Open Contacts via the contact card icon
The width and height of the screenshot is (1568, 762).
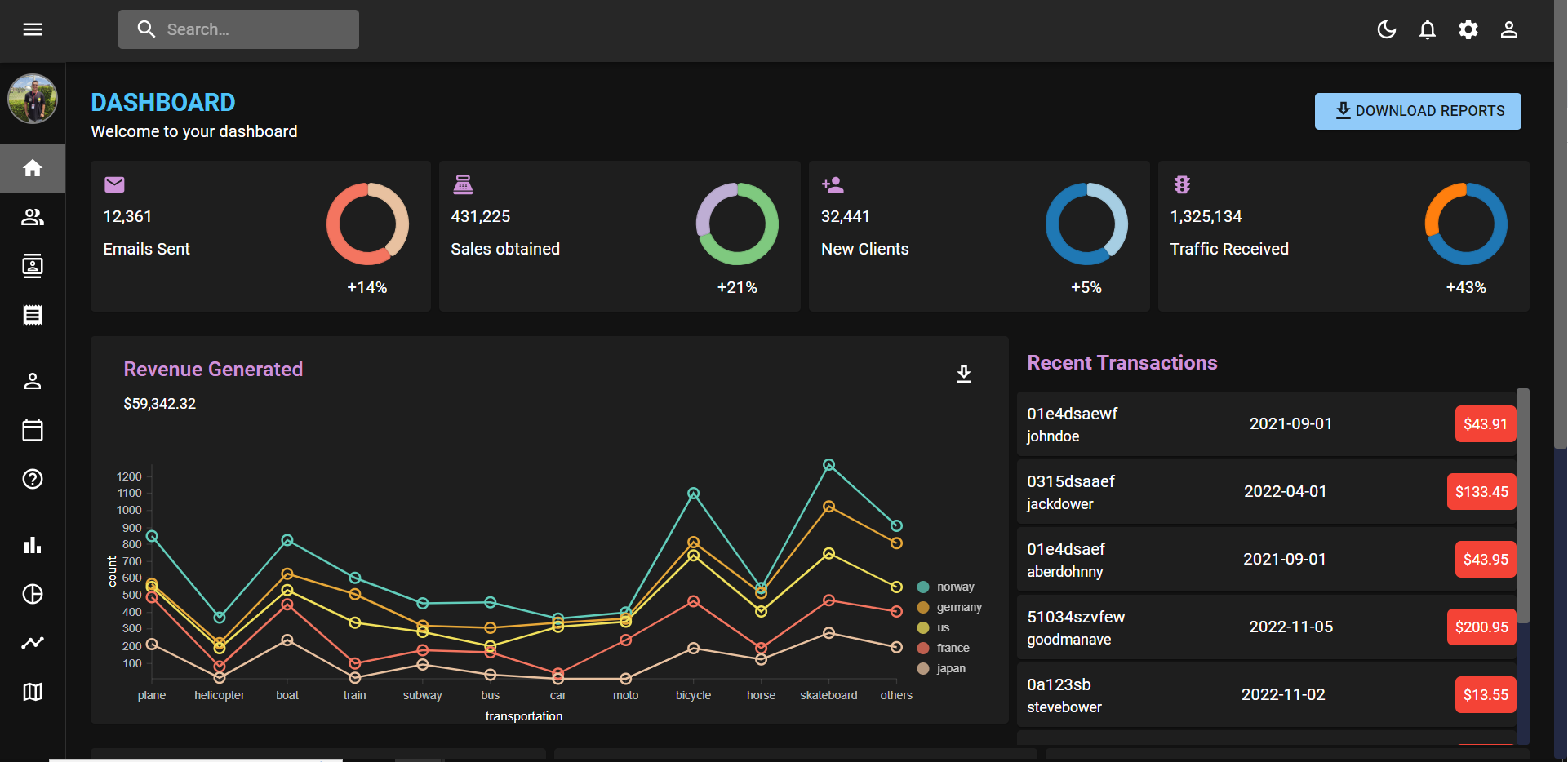[x=33, y=266]
